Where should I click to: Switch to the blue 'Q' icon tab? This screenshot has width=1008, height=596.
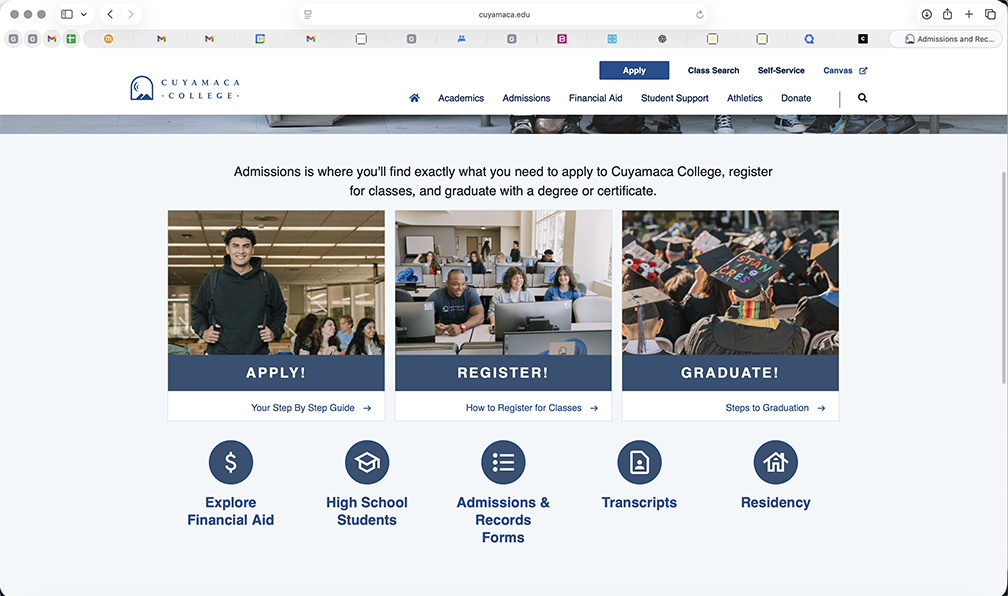point(809,39)
